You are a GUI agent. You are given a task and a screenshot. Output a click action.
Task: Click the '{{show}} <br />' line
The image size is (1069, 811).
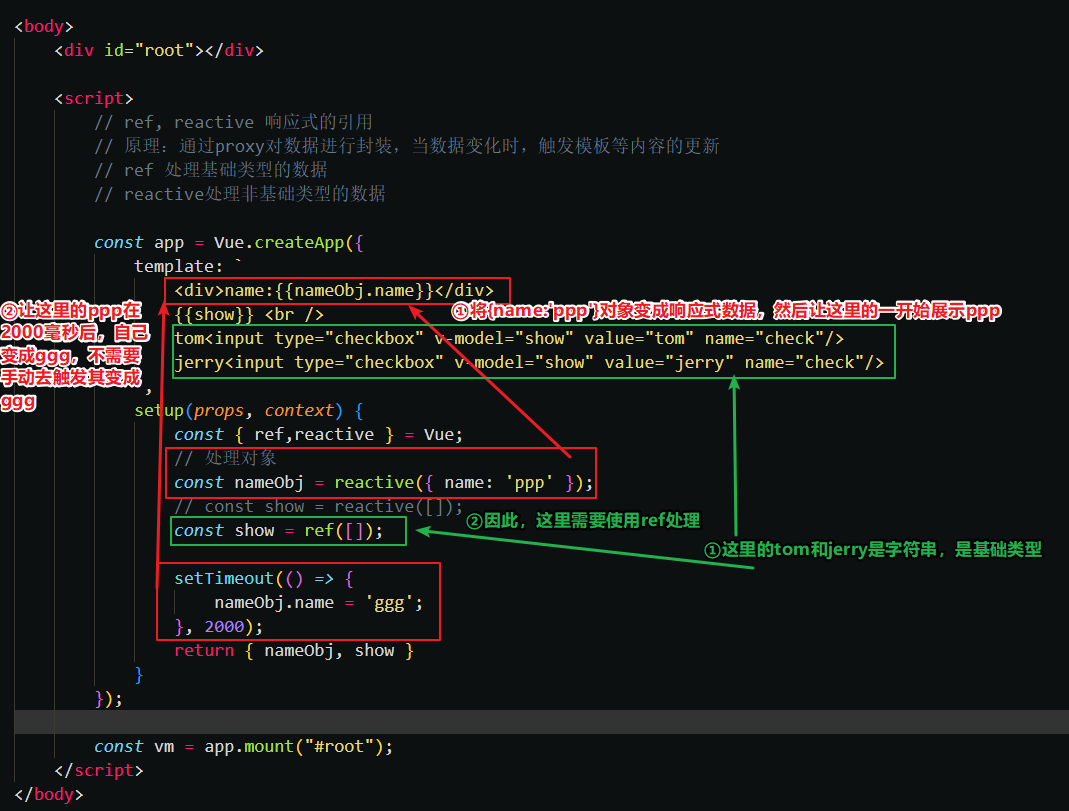coord(249,314)
